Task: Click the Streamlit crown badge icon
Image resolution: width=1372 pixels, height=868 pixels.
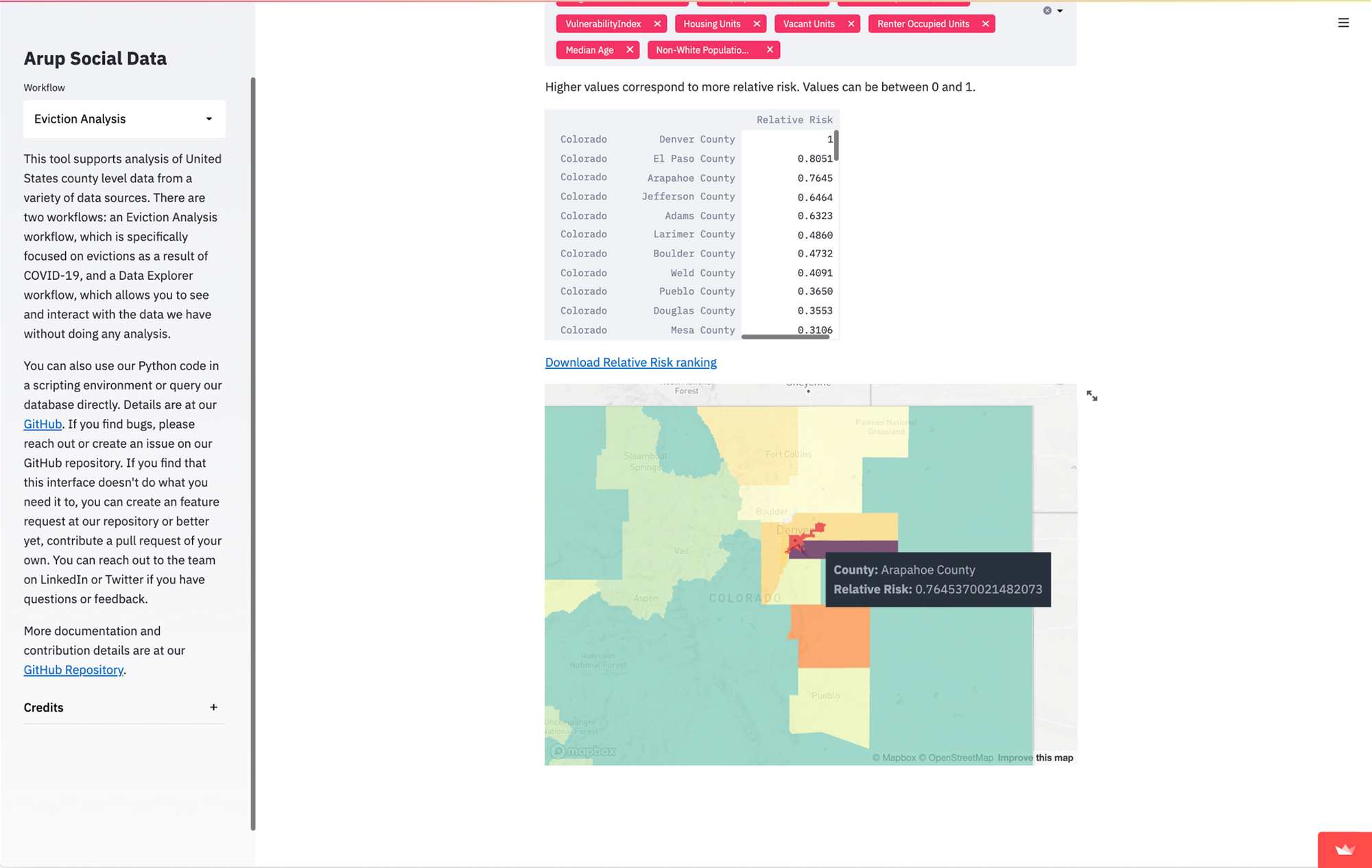Action: pos(1345,850)
